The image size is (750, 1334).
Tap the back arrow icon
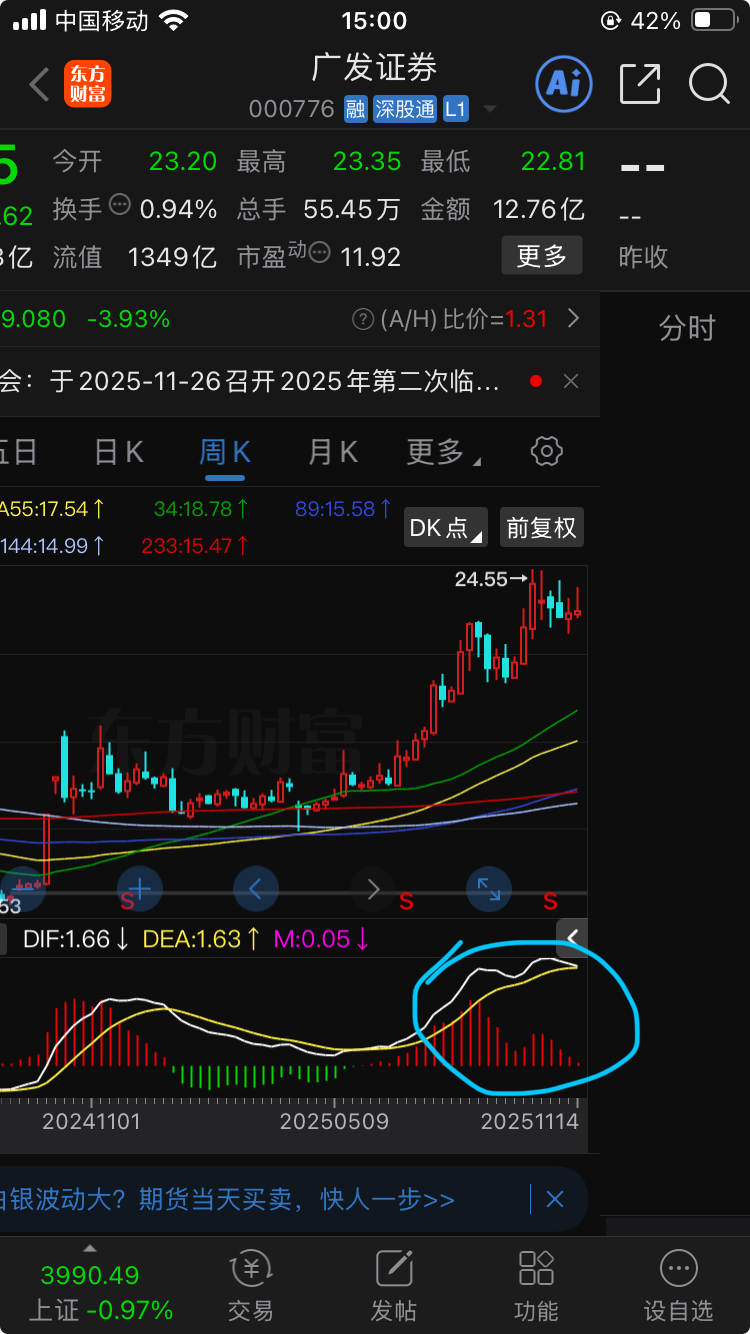(40, 85)
